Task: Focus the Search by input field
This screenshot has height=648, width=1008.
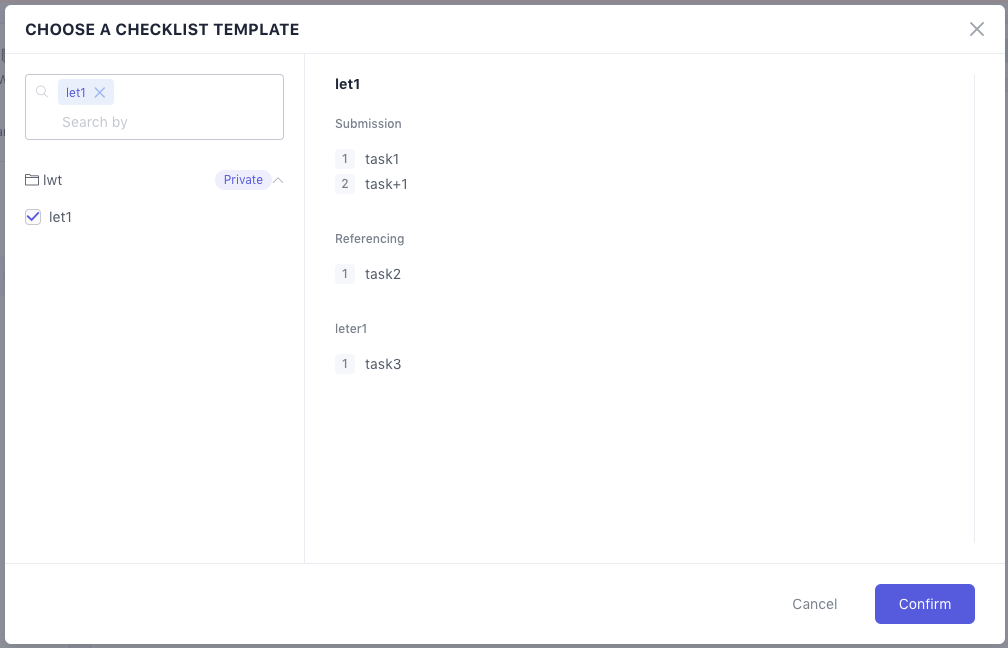Action: (160, 122)
